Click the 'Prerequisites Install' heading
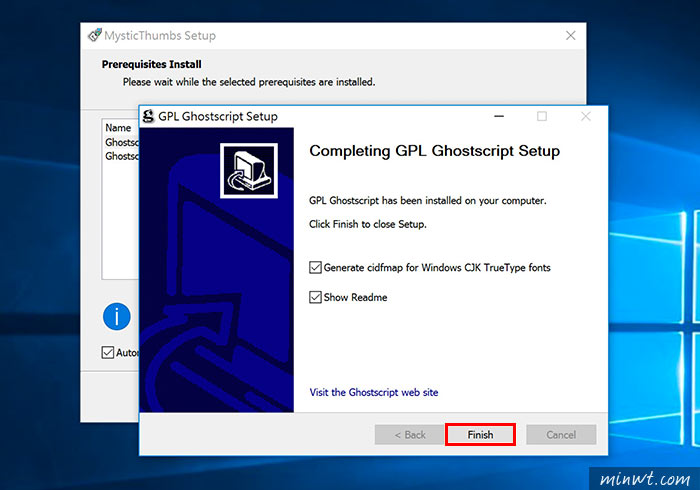 [151, 64]
